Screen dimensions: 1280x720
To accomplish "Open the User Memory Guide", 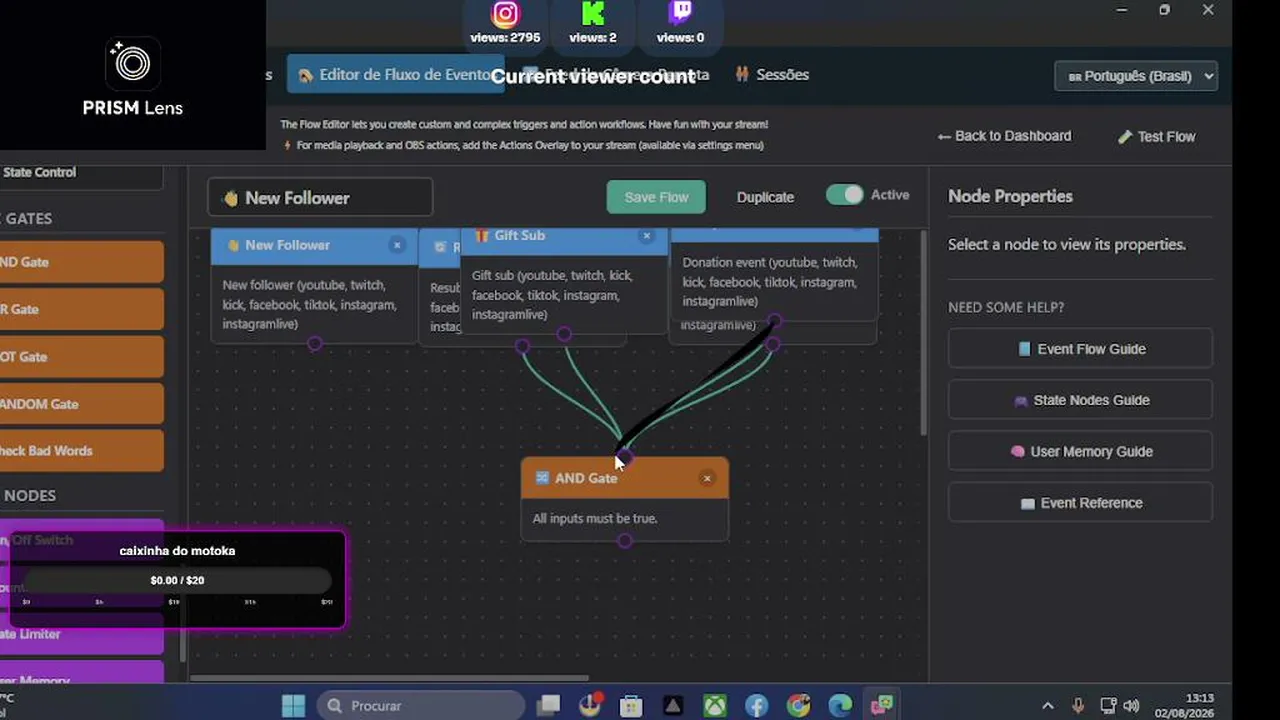I will [x=1080, y=451].
